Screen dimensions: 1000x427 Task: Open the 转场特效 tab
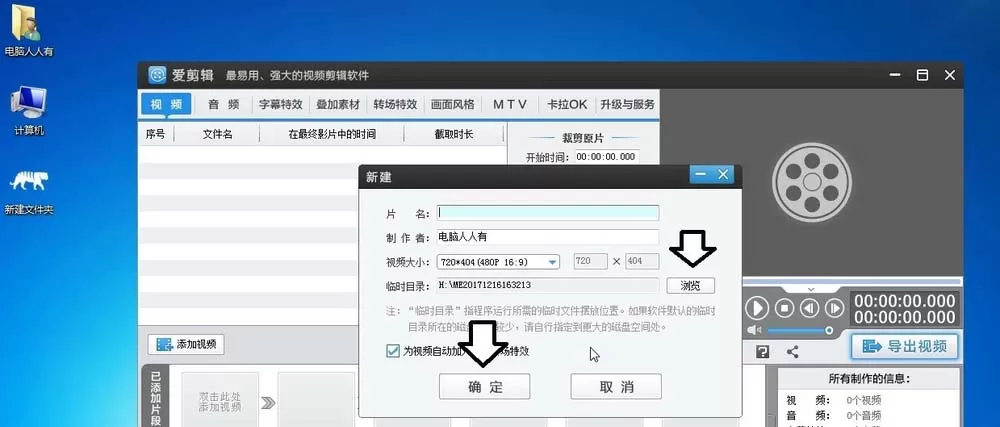point(395,105)
